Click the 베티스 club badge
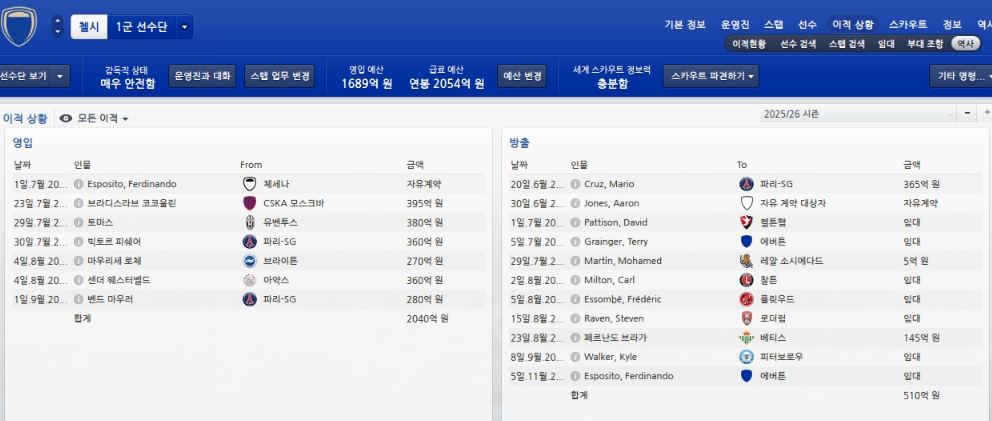 (x=745, y=337)
